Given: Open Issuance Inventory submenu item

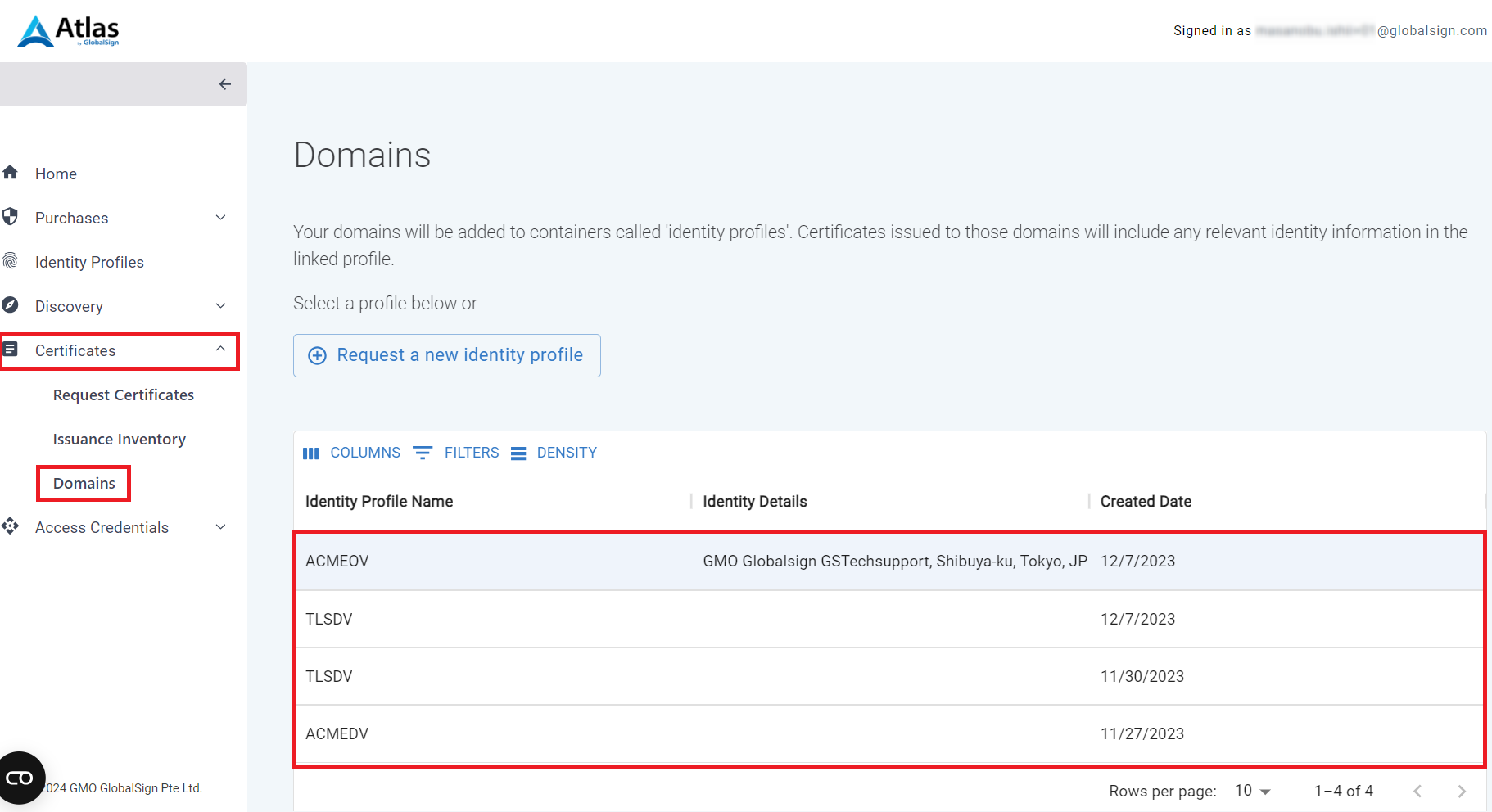Looking at the screenshot, I should coord(120,440).
